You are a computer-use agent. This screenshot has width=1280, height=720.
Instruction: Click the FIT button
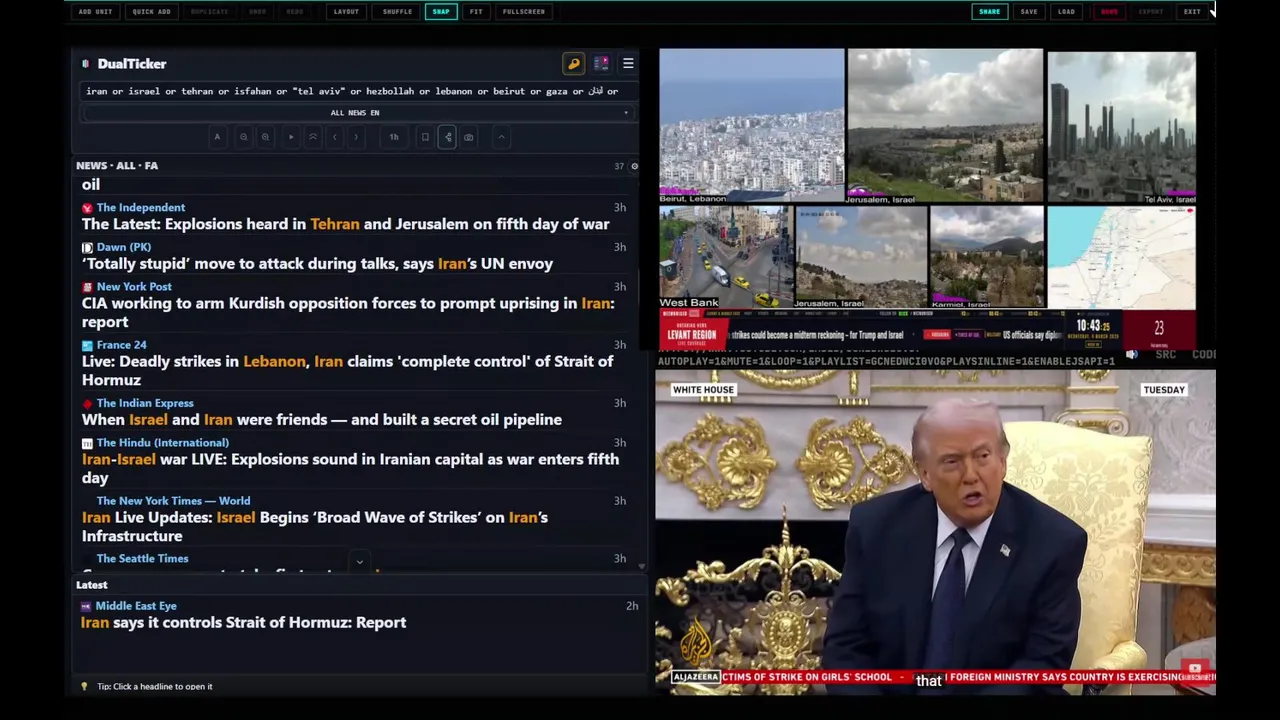coord(476,12)
